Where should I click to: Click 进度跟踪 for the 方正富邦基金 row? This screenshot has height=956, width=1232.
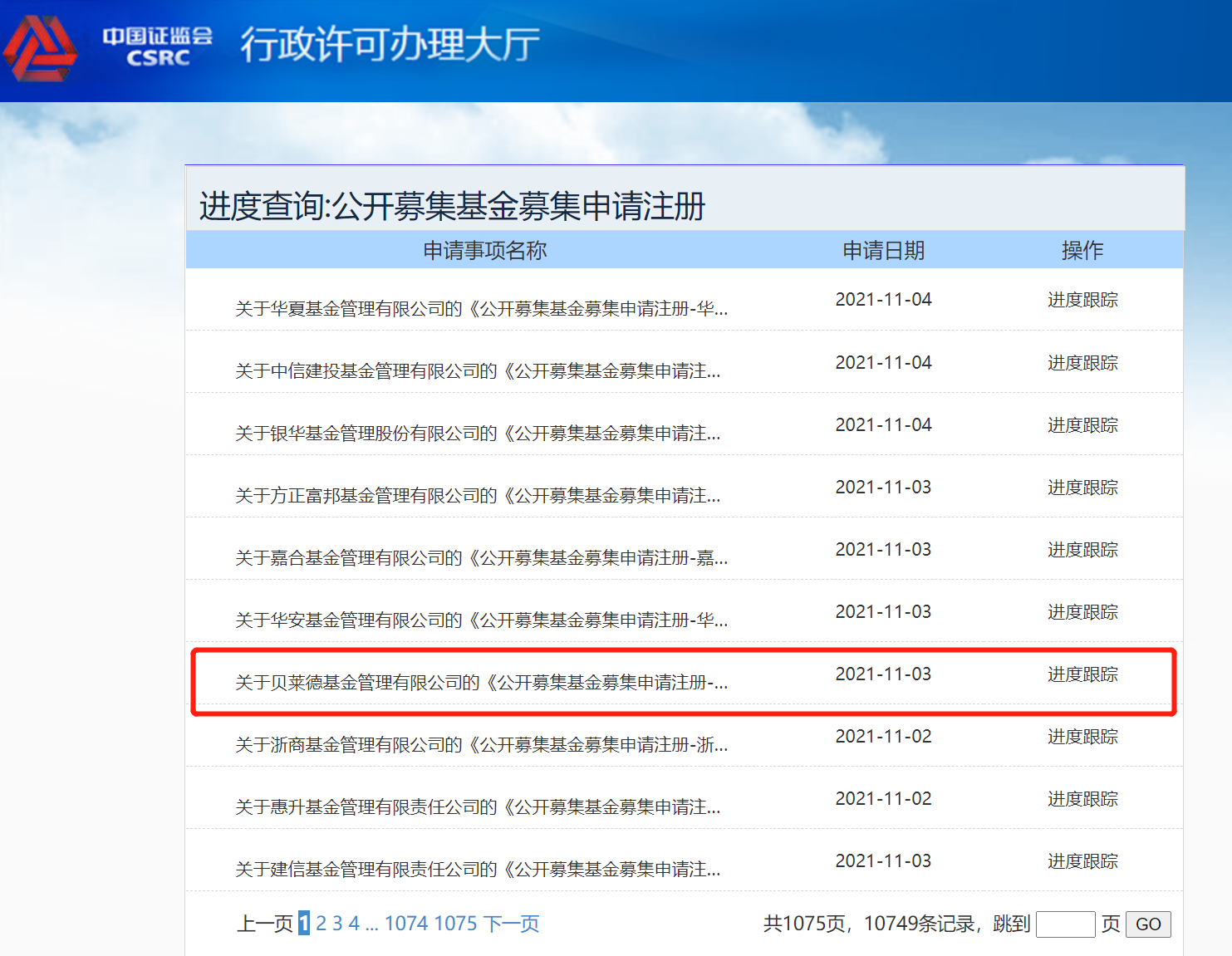pyautogui.click(x=1082, y=488)
